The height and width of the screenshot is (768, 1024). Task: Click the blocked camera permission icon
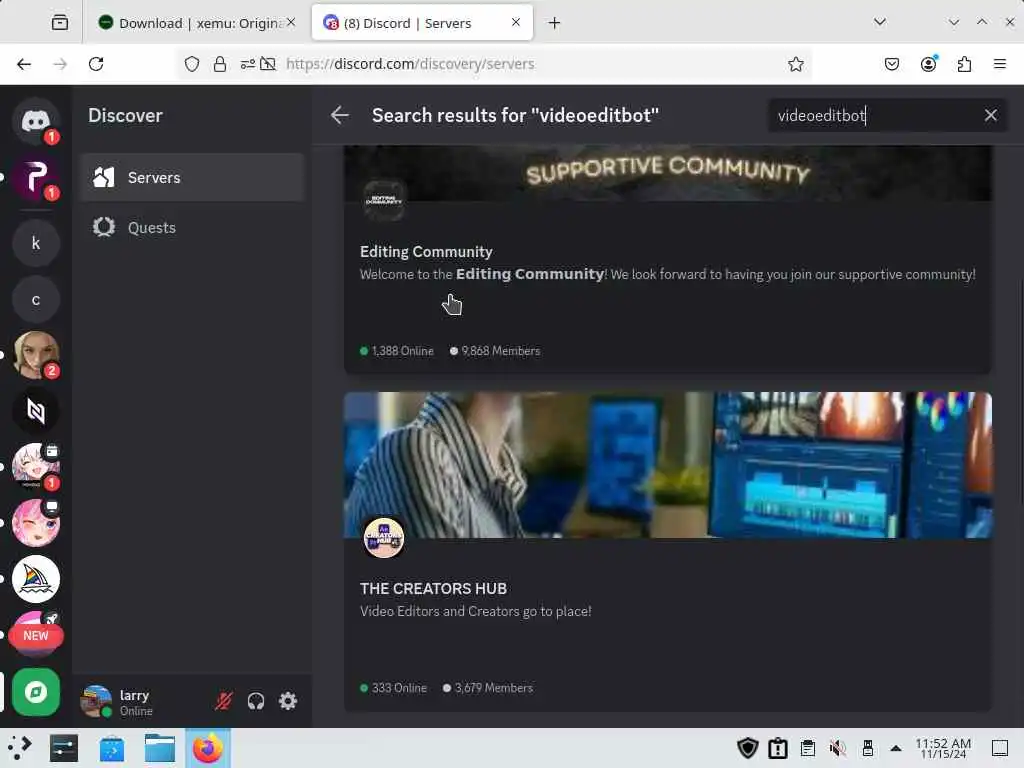point(267,64)
